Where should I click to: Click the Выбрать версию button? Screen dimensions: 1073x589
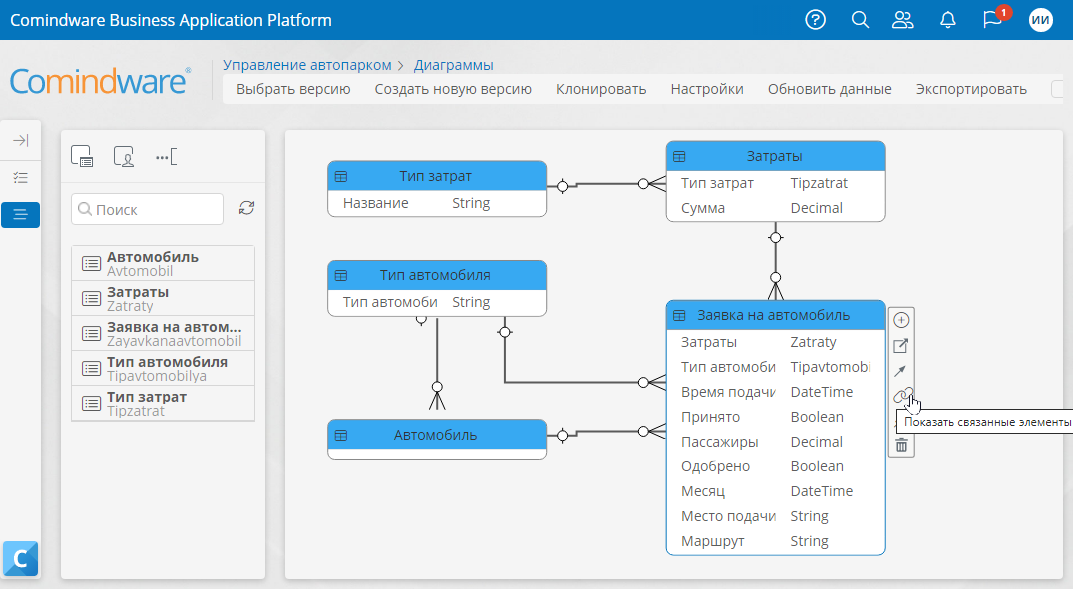click(293, 89)
